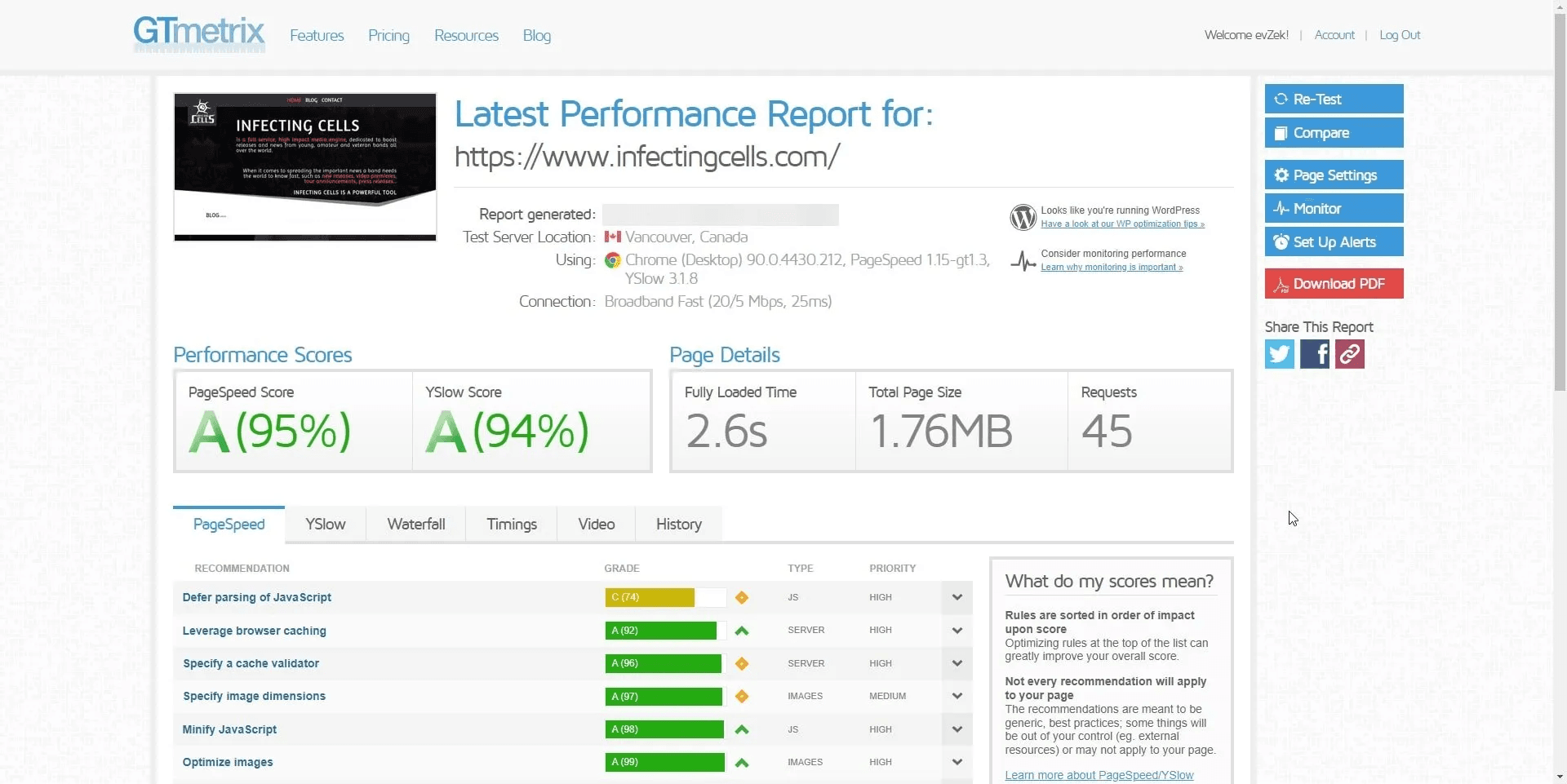Expand the Optimize images recommendation
The image size is (1567, 784).
tap(957, 761)
